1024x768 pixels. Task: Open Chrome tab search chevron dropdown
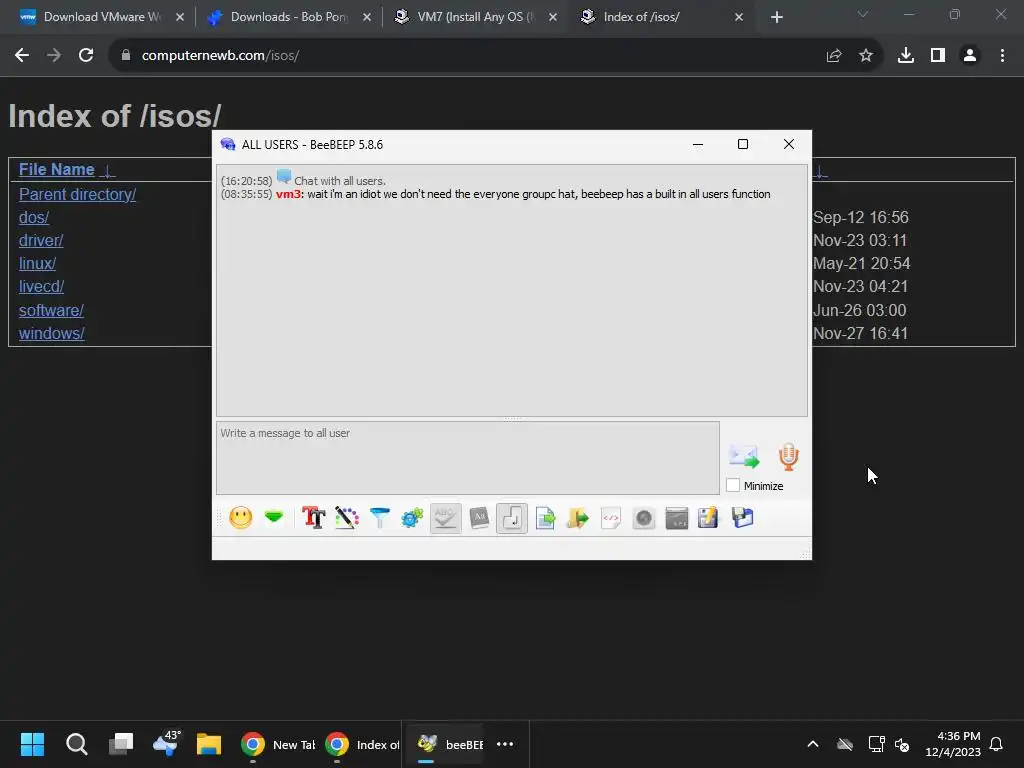[863, 14]
